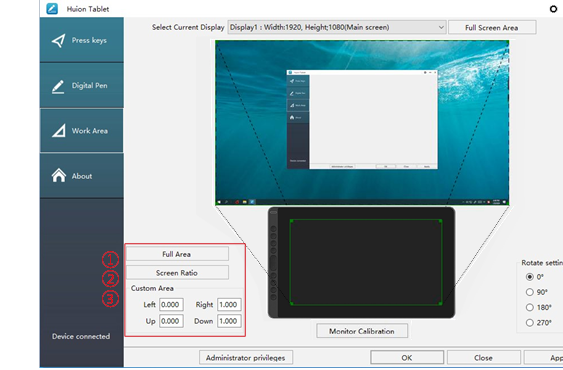The width and height of the screenshot is (563, 370).
Task: Click the bottom-right green handle of tablet area
Action: point(441,304)
